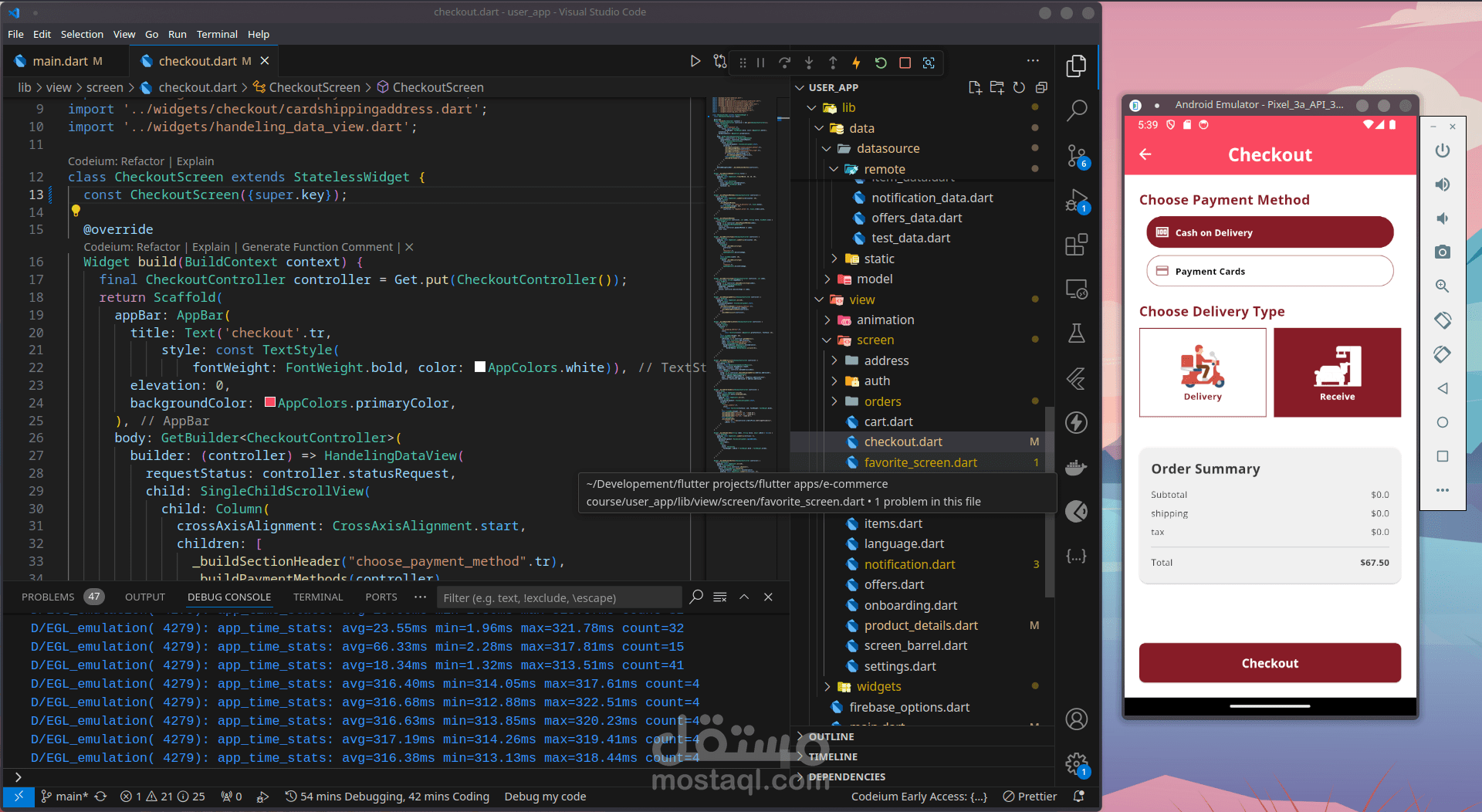1482x812 pixels.
Task: Open the Accounts menu icon
Action: pyautogui.click(x=1076, y=719)
